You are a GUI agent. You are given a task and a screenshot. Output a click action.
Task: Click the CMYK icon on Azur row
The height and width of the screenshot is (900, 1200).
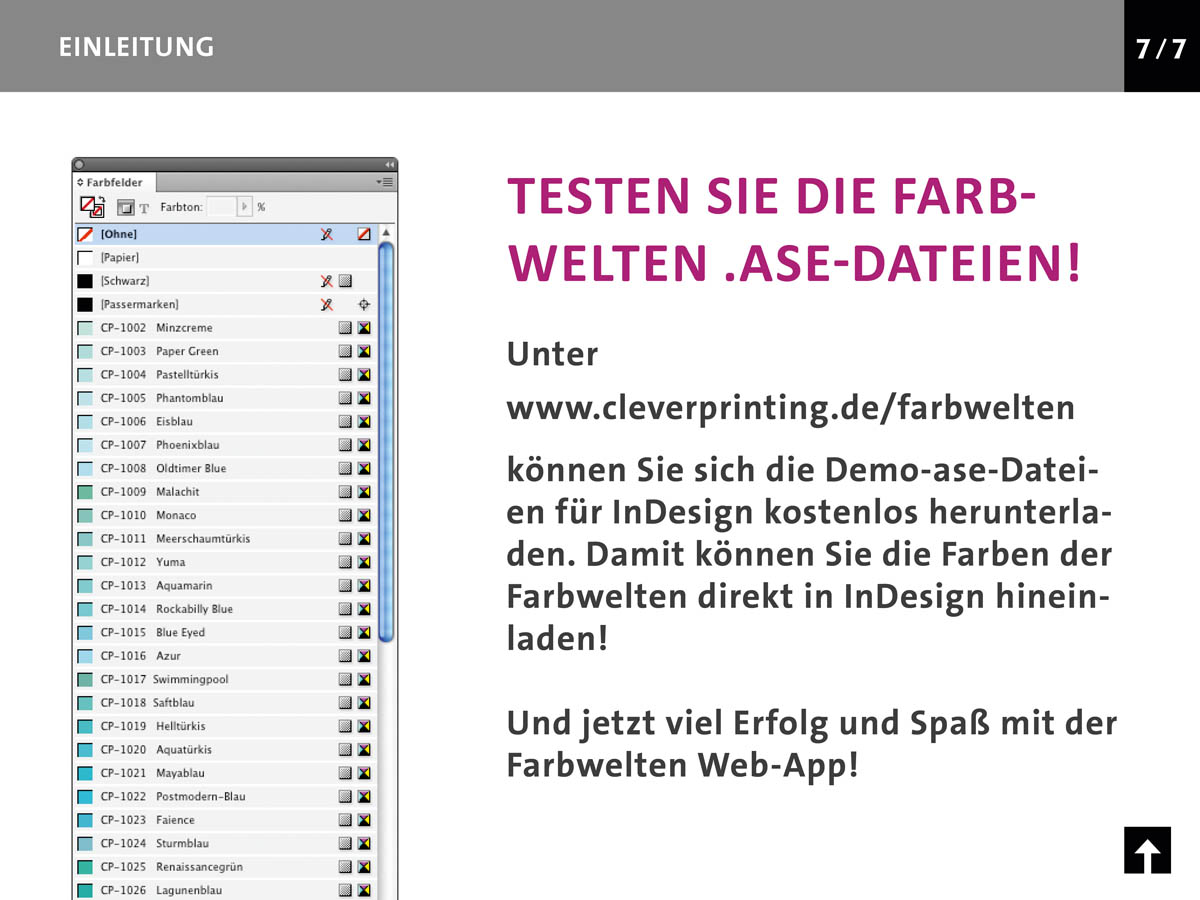(364, 656)
